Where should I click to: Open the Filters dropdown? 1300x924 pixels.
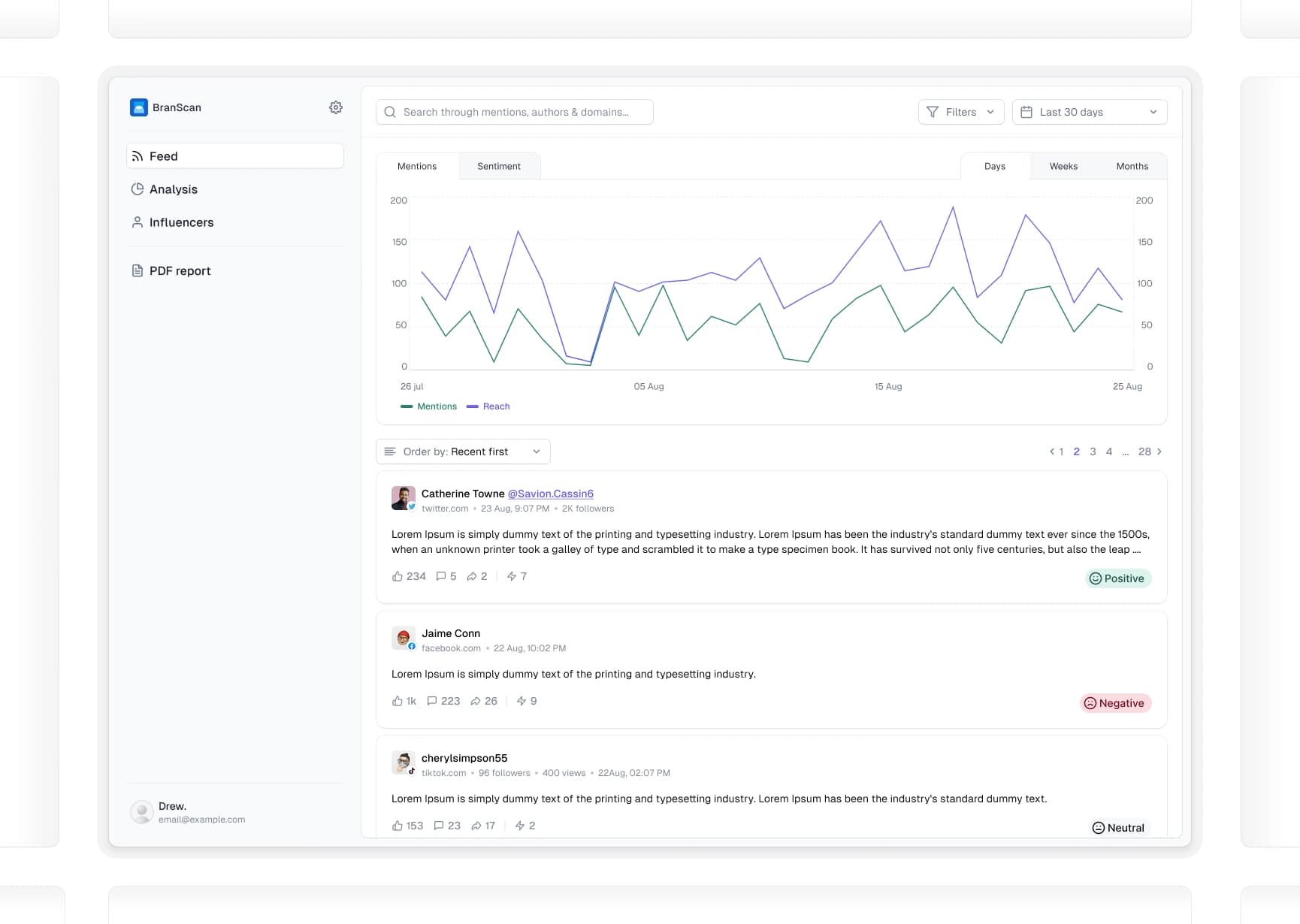click(961, 112)
